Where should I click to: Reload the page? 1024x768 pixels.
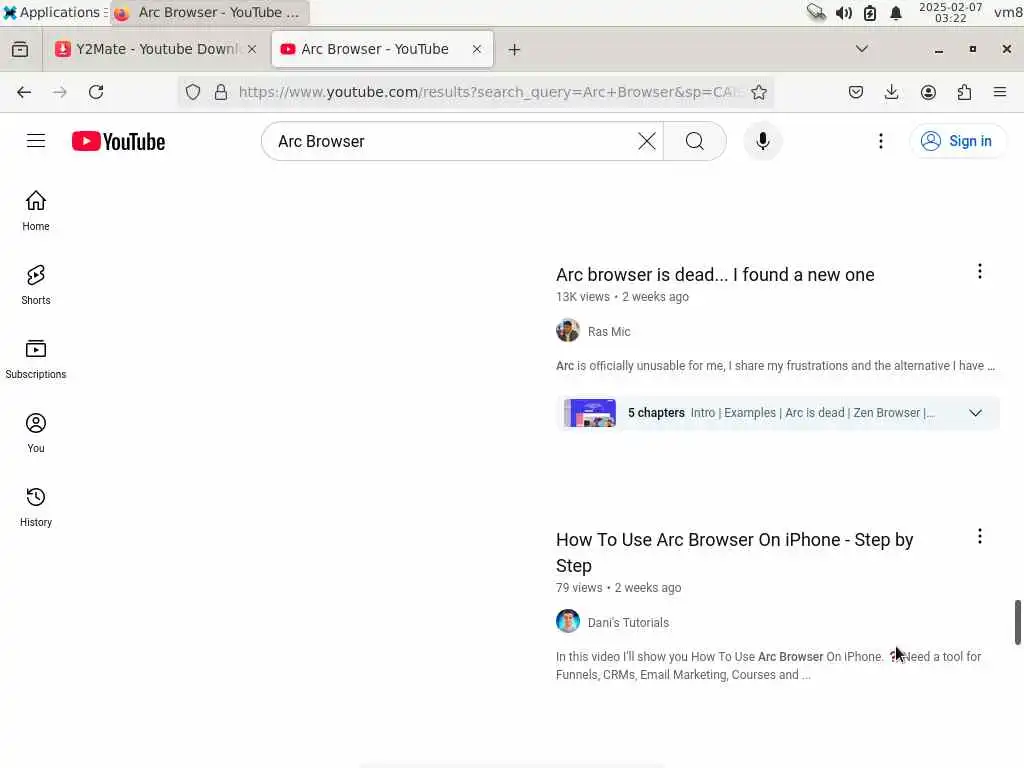[x=96, y=92]
